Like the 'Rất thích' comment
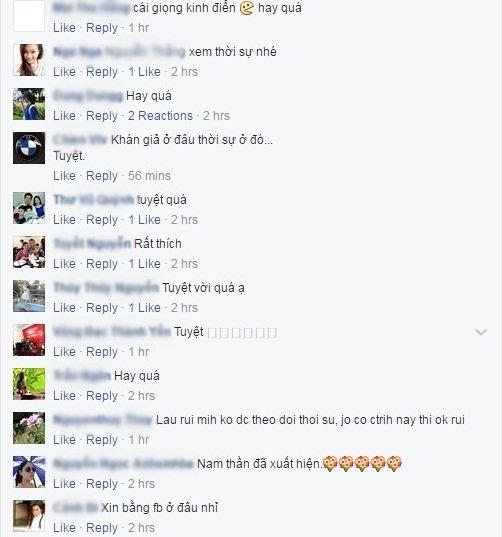 pyautogui.click(x=64, y=264)
